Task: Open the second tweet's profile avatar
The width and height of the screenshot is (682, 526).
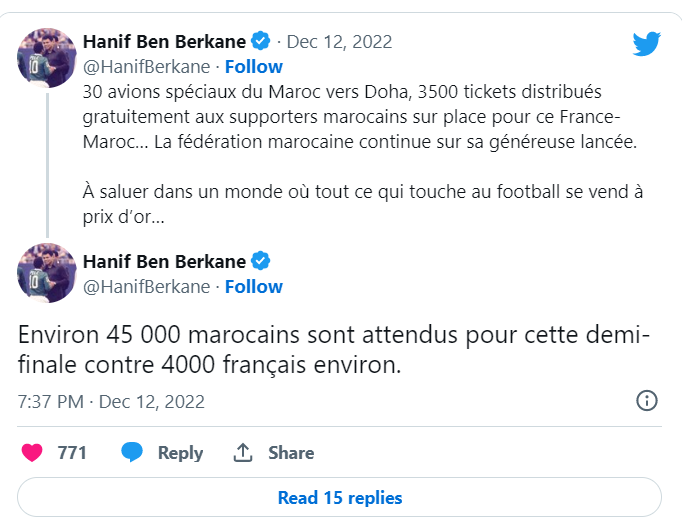Action: tap(47, 272)
